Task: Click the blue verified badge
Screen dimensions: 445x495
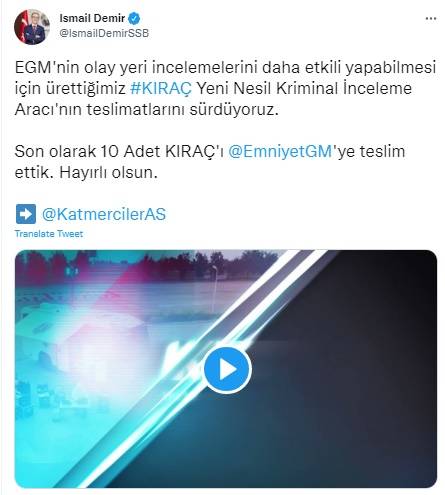Action: tap(134, 18)
